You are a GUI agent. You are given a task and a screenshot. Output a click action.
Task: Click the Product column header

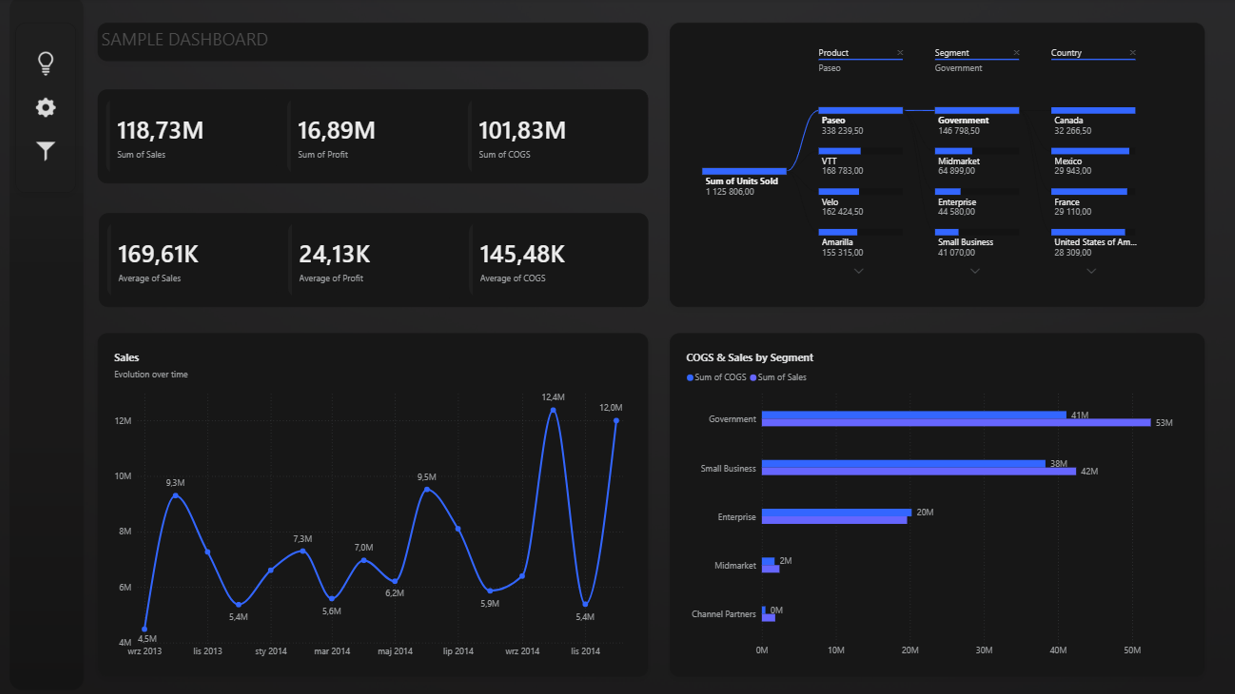pyautogui.click(x=833, y=53)
